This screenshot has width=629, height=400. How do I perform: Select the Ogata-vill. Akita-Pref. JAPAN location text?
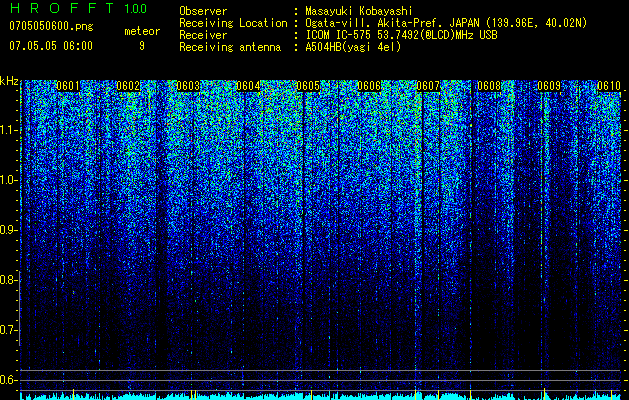[446, 23]
